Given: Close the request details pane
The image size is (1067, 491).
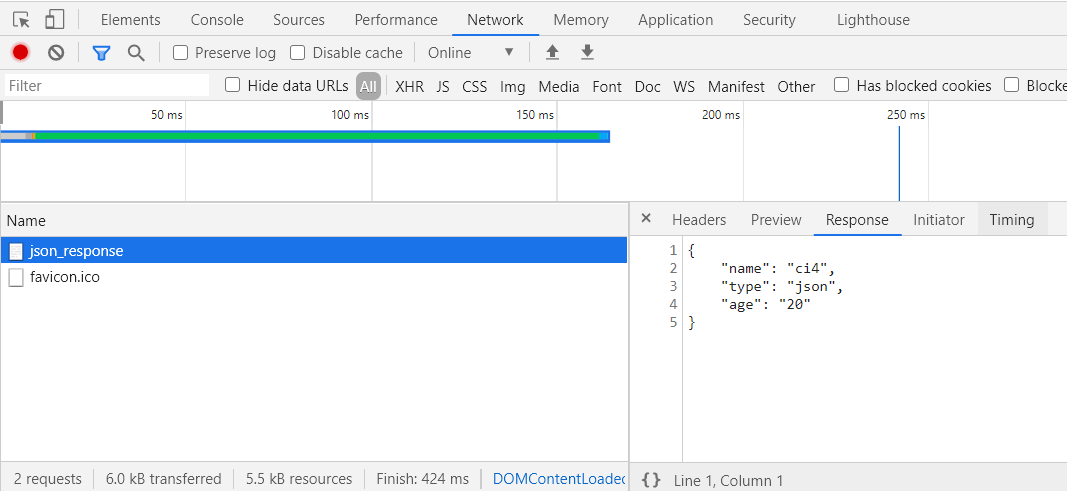Looking at the screenshot, I should [646, 219].
